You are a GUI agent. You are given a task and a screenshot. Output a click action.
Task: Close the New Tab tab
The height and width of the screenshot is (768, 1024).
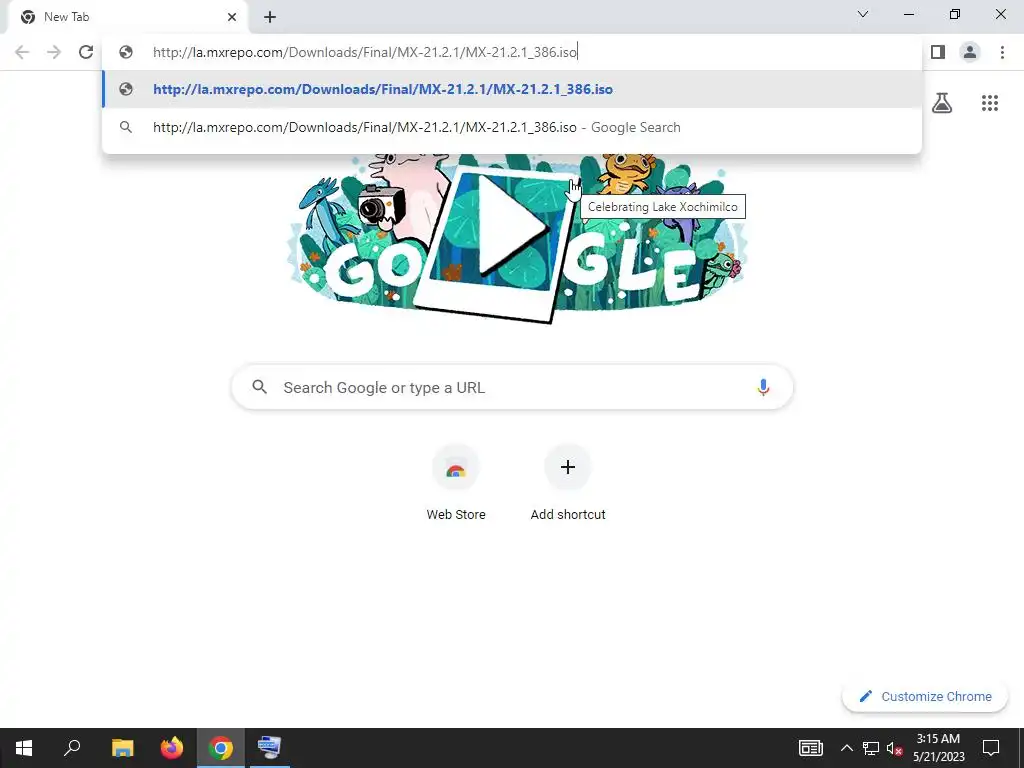click(232, 17)
